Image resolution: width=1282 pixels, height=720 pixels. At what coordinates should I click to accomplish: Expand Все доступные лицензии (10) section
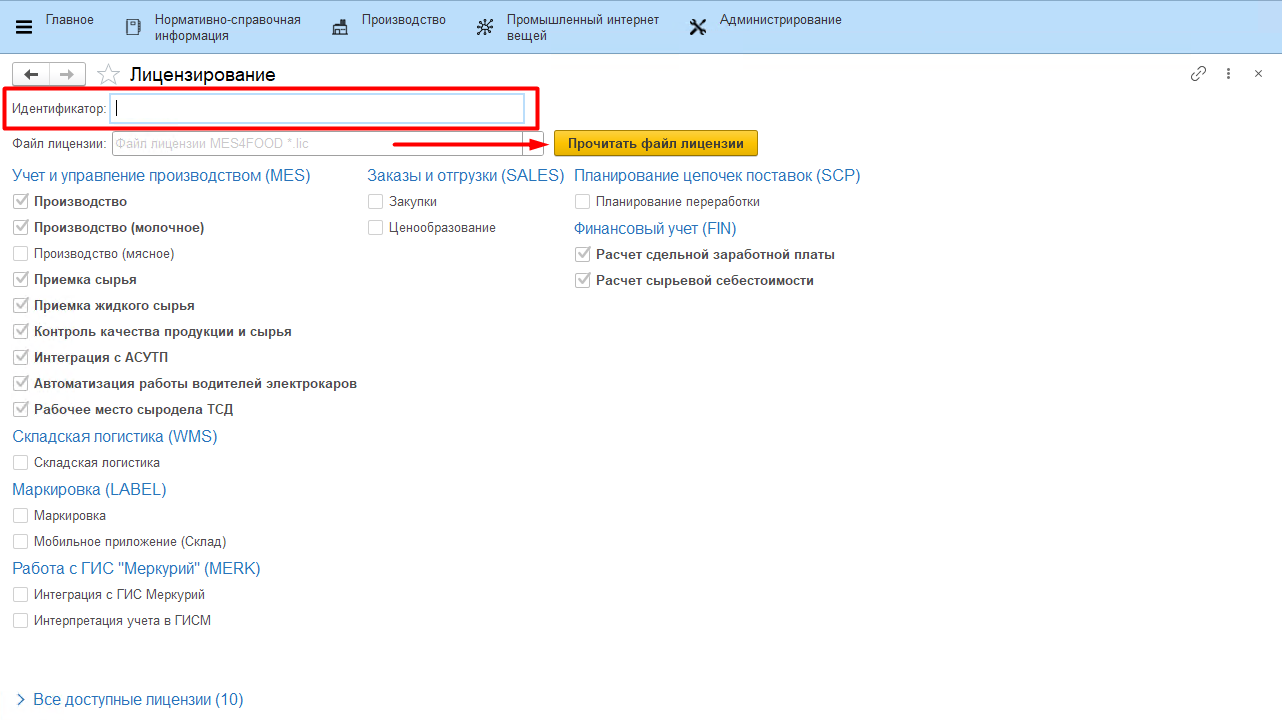click(21, 700)
